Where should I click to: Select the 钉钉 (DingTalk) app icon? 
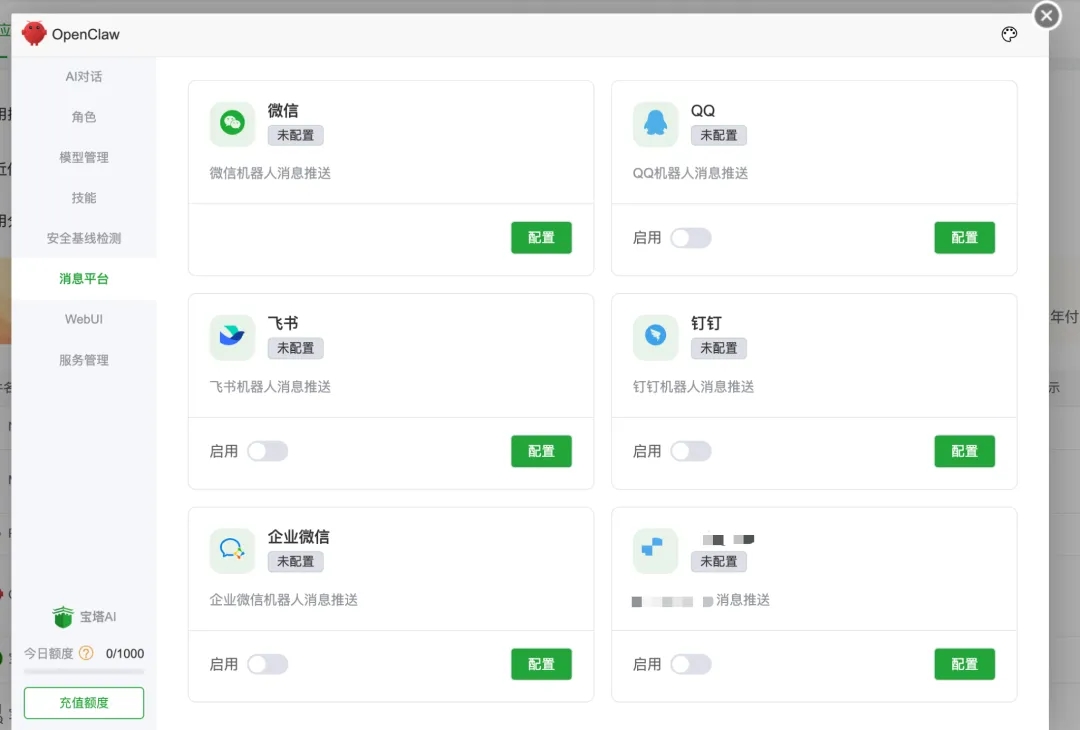point(655,336)
